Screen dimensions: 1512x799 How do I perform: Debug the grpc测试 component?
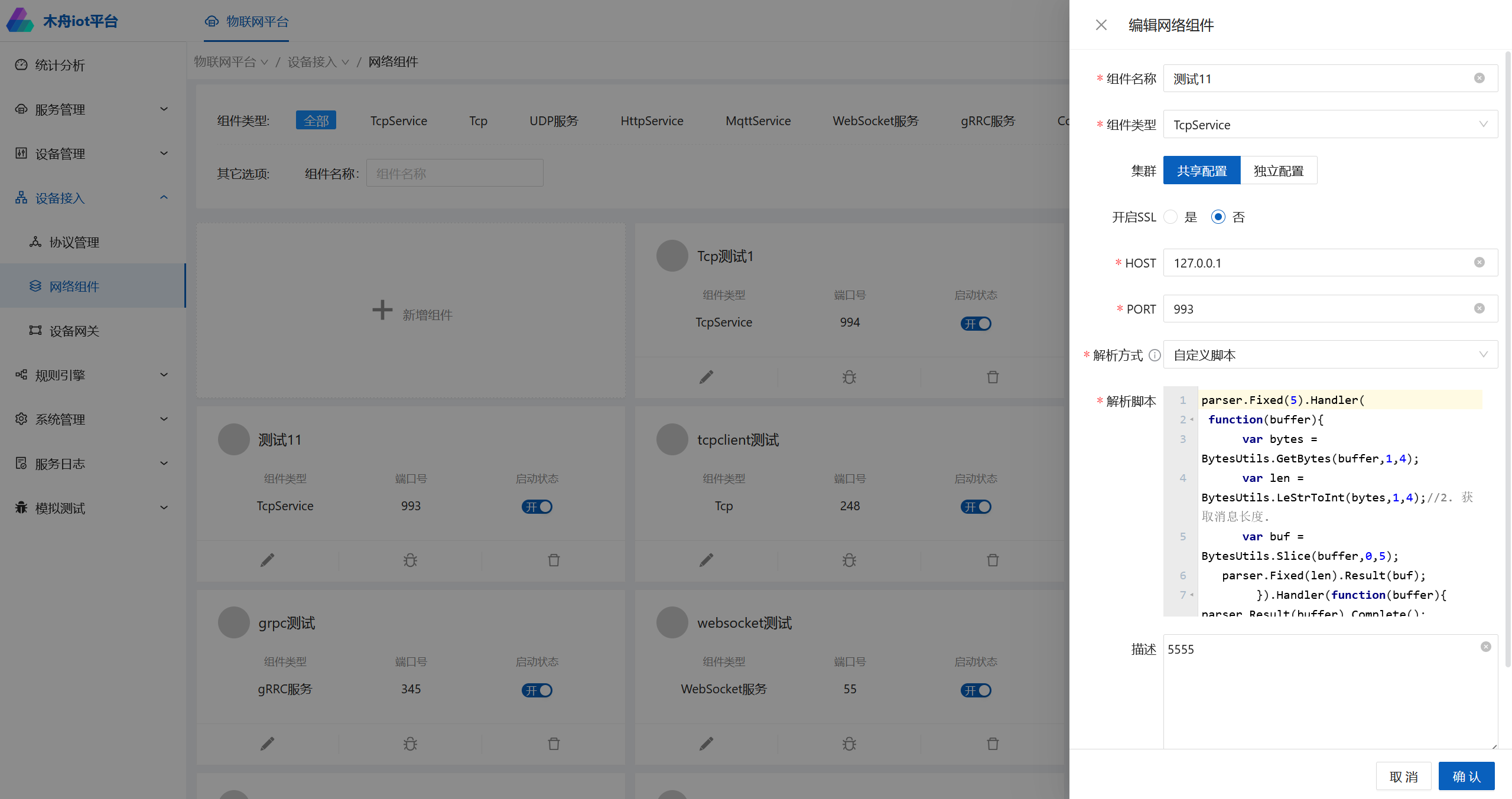click(410, 743)
